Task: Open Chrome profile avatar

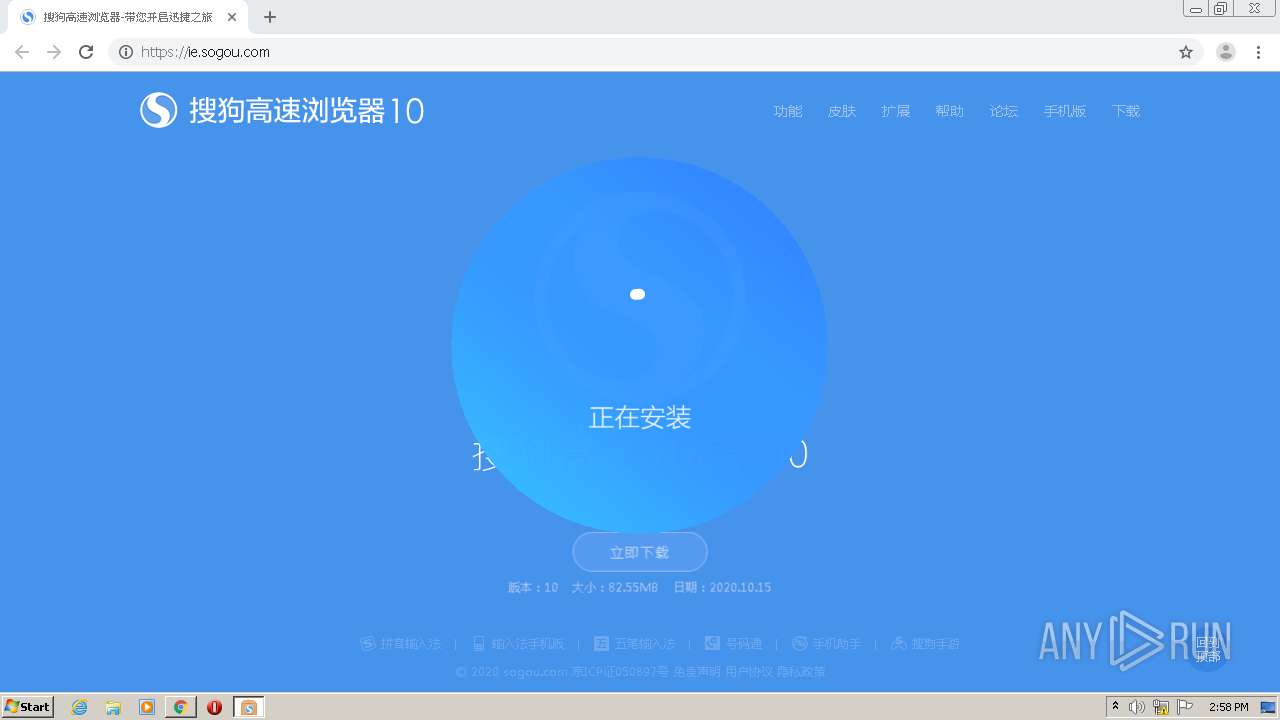Action: coord(1226,52)
